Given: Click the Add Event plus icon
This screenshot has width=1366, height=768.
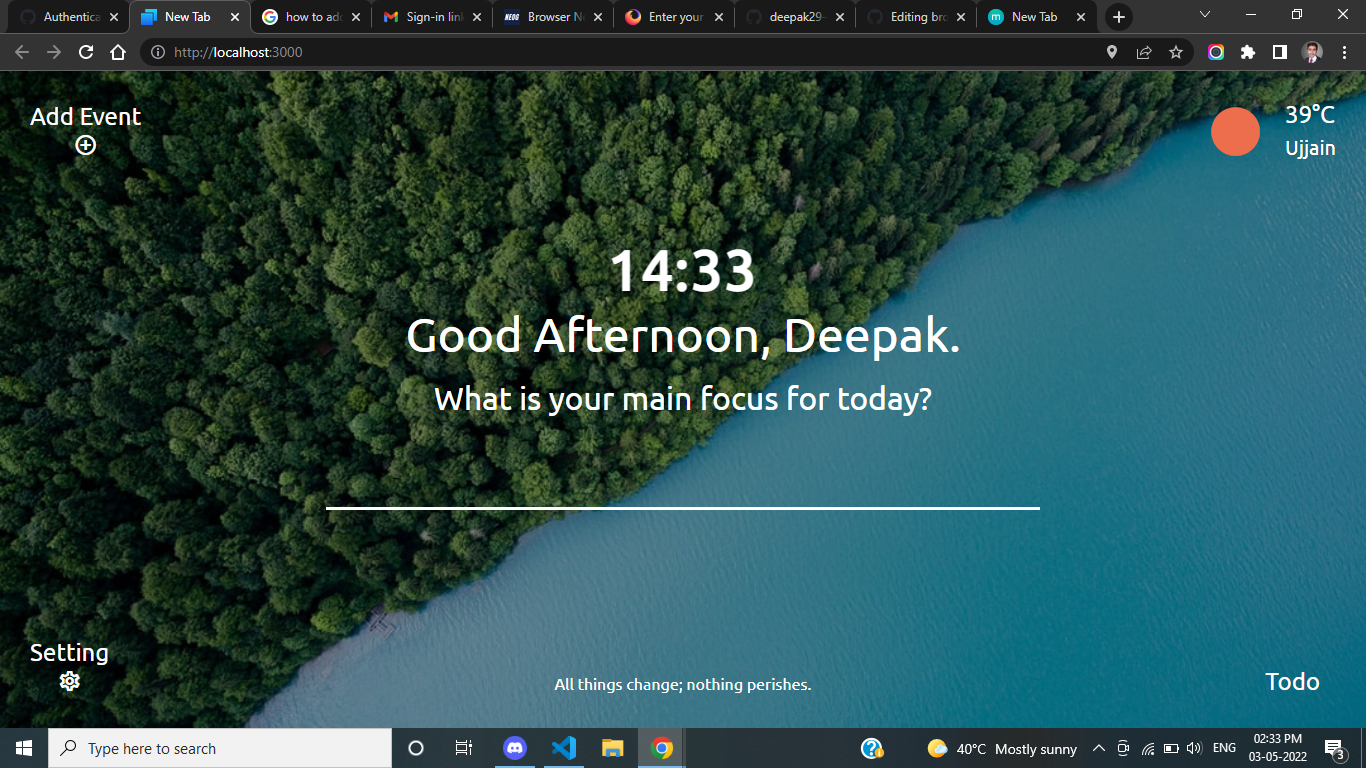Looking at the screenshot, I should pos(86,145).
